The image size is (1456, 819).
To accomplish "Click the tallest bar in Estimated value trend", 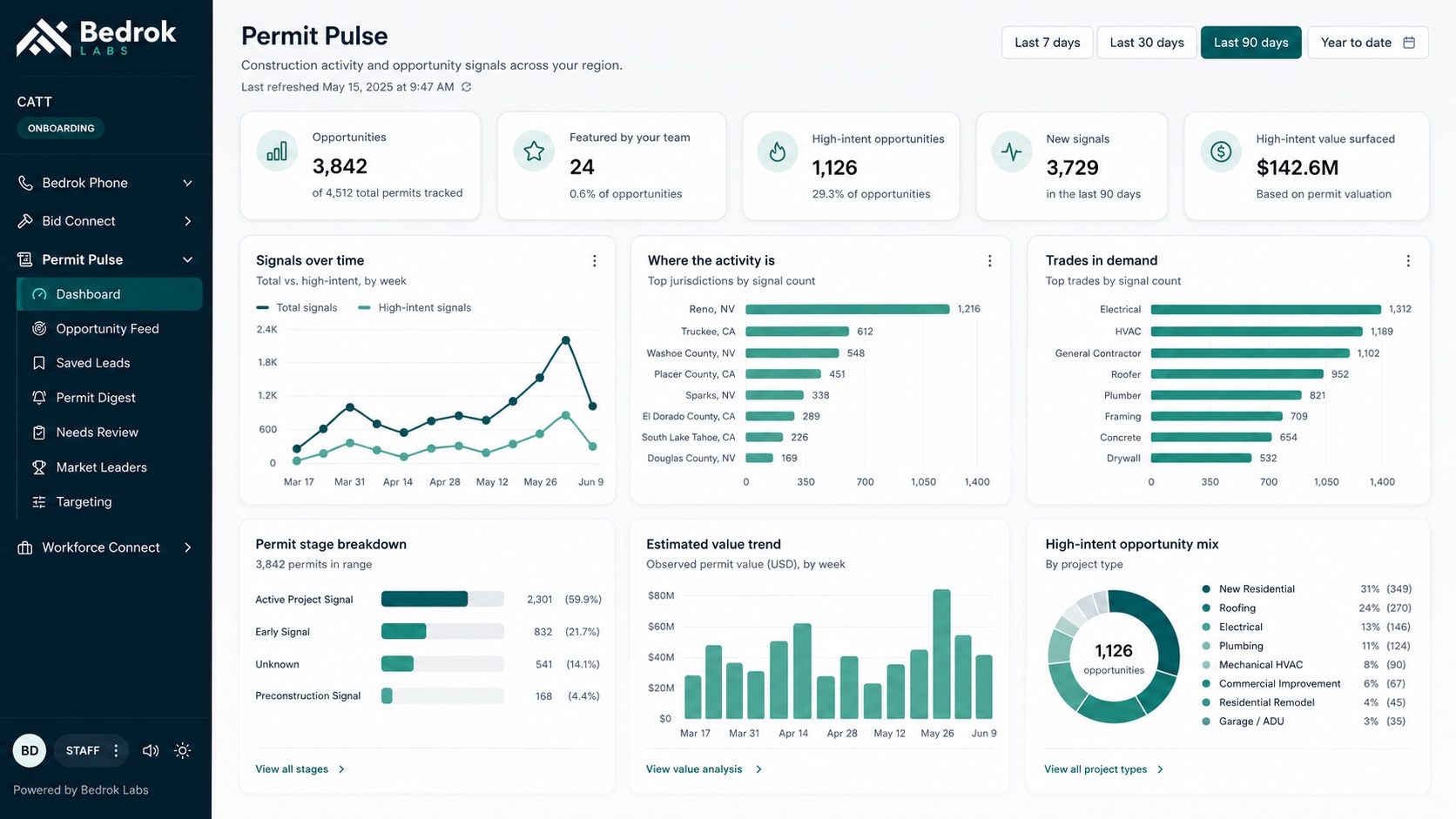I will 941,655.
